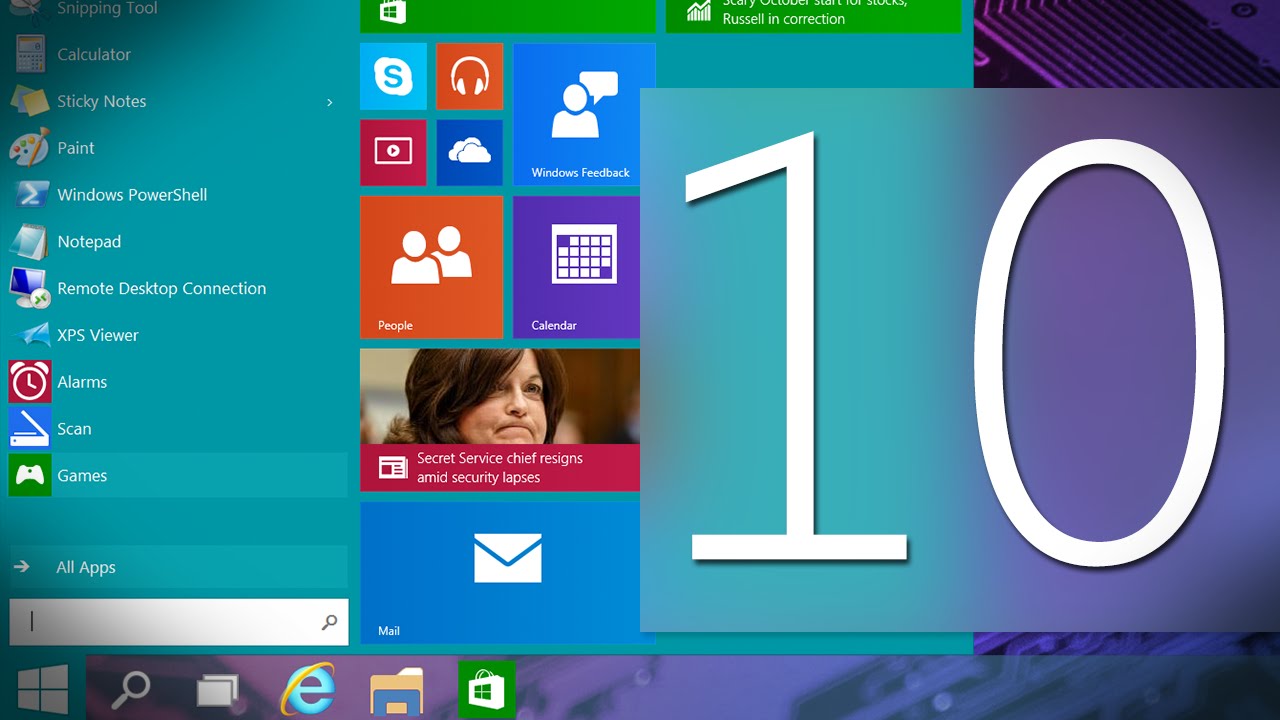The width and height of the screenshot is (1280, 720).
Task: Launch the People tile
Action: [x=431, y=267]
